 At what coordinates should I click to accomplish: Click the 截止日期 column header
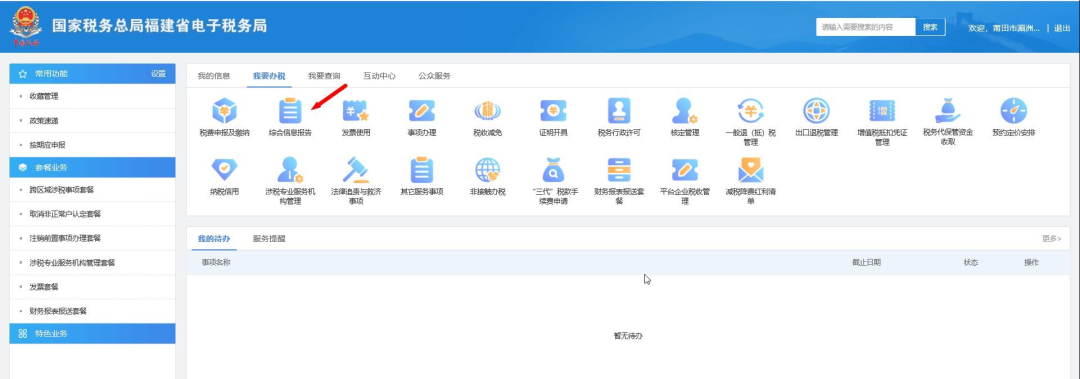pos(866,263)
